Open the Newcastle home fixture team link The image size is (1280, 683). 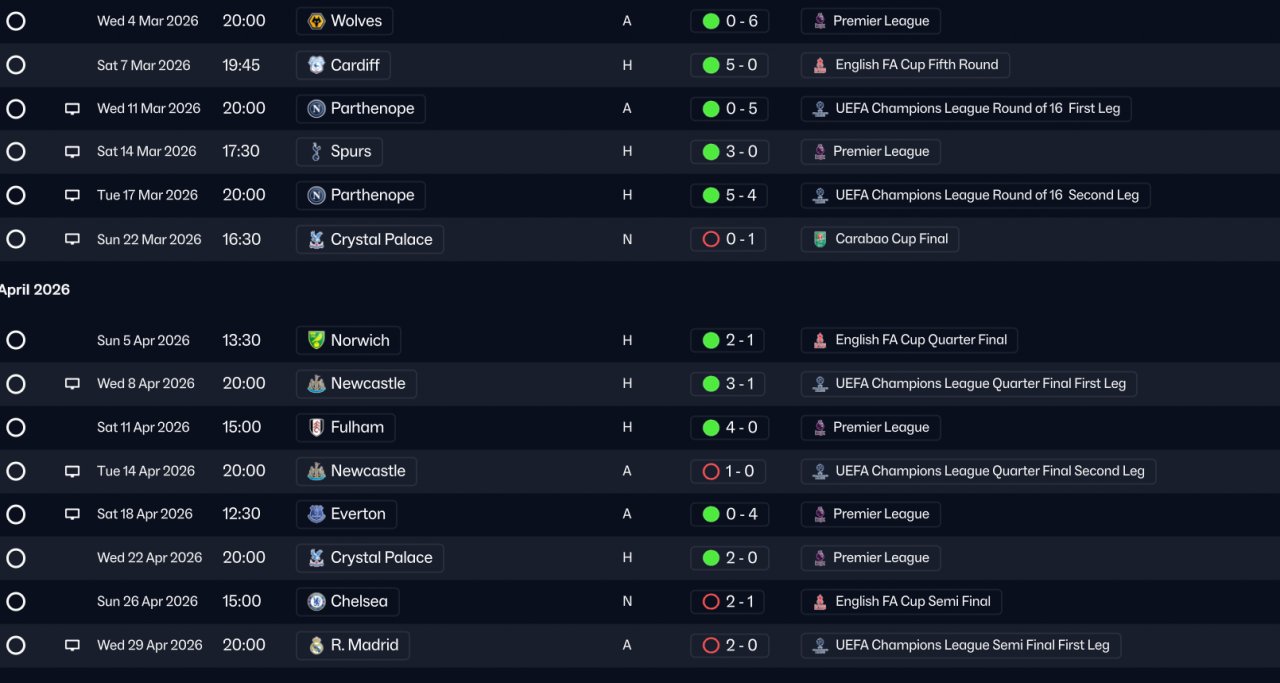pos(357,384)
